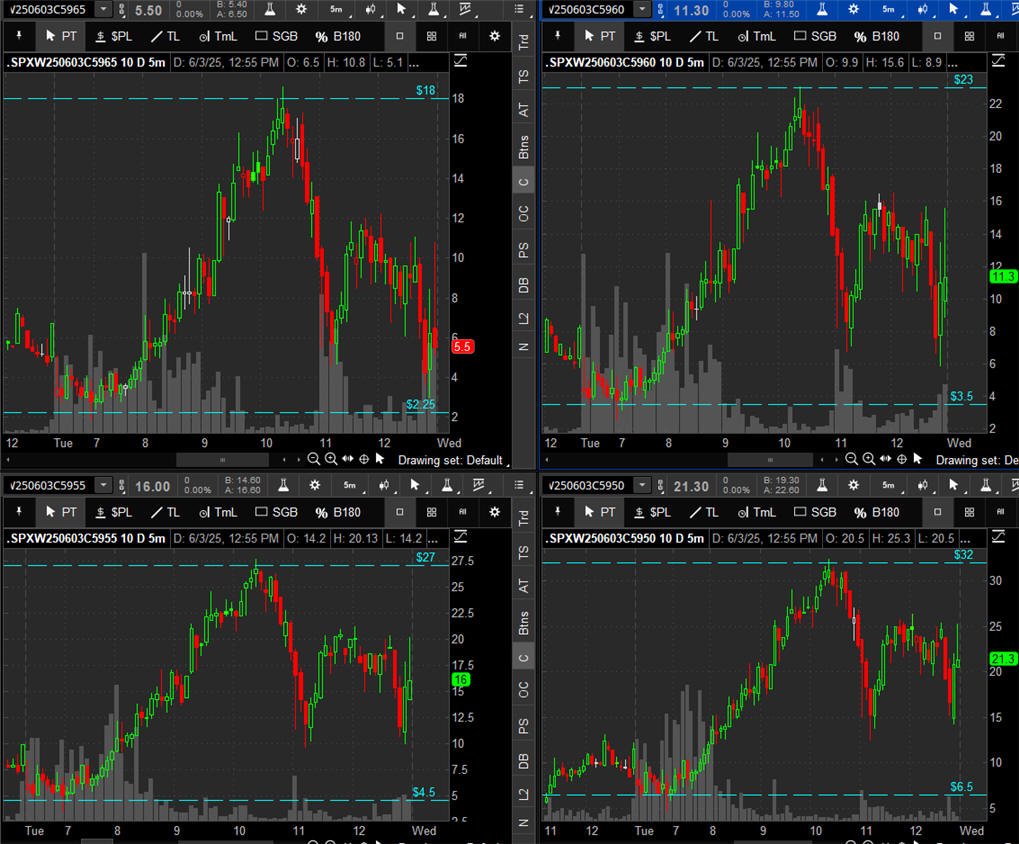Open chart style candle icon in 5965 header
1019x844 pixels.
(370, 9)
